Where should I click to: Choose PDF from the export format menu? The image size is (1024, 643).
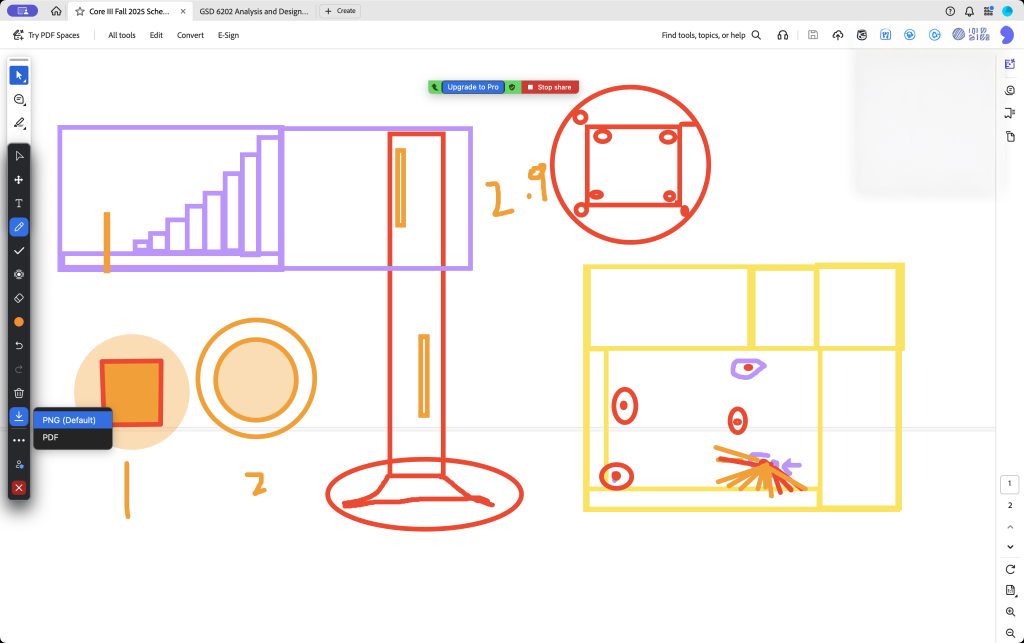pyautogui.click(x=51, y=437)
